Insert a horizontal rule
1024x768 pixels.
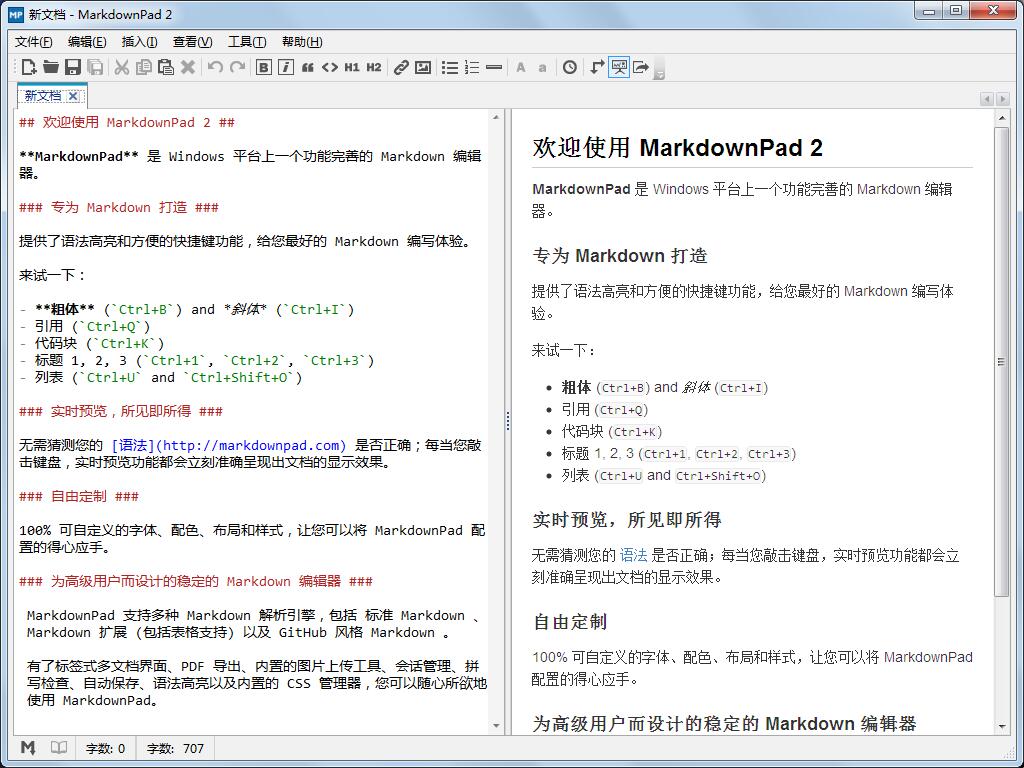point(494,67)
